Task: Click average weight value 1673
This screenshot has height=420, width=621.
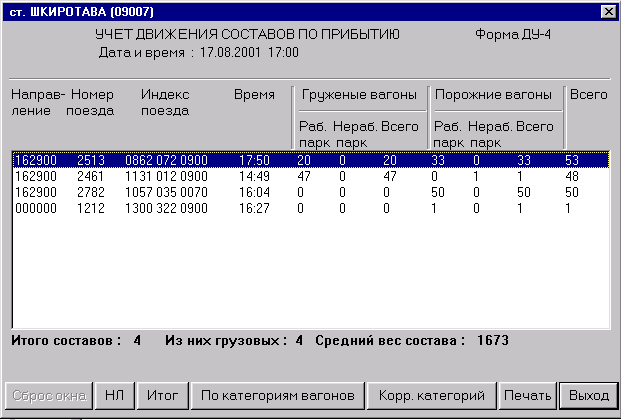Action: pyautogui.click(x=493, y=340)
